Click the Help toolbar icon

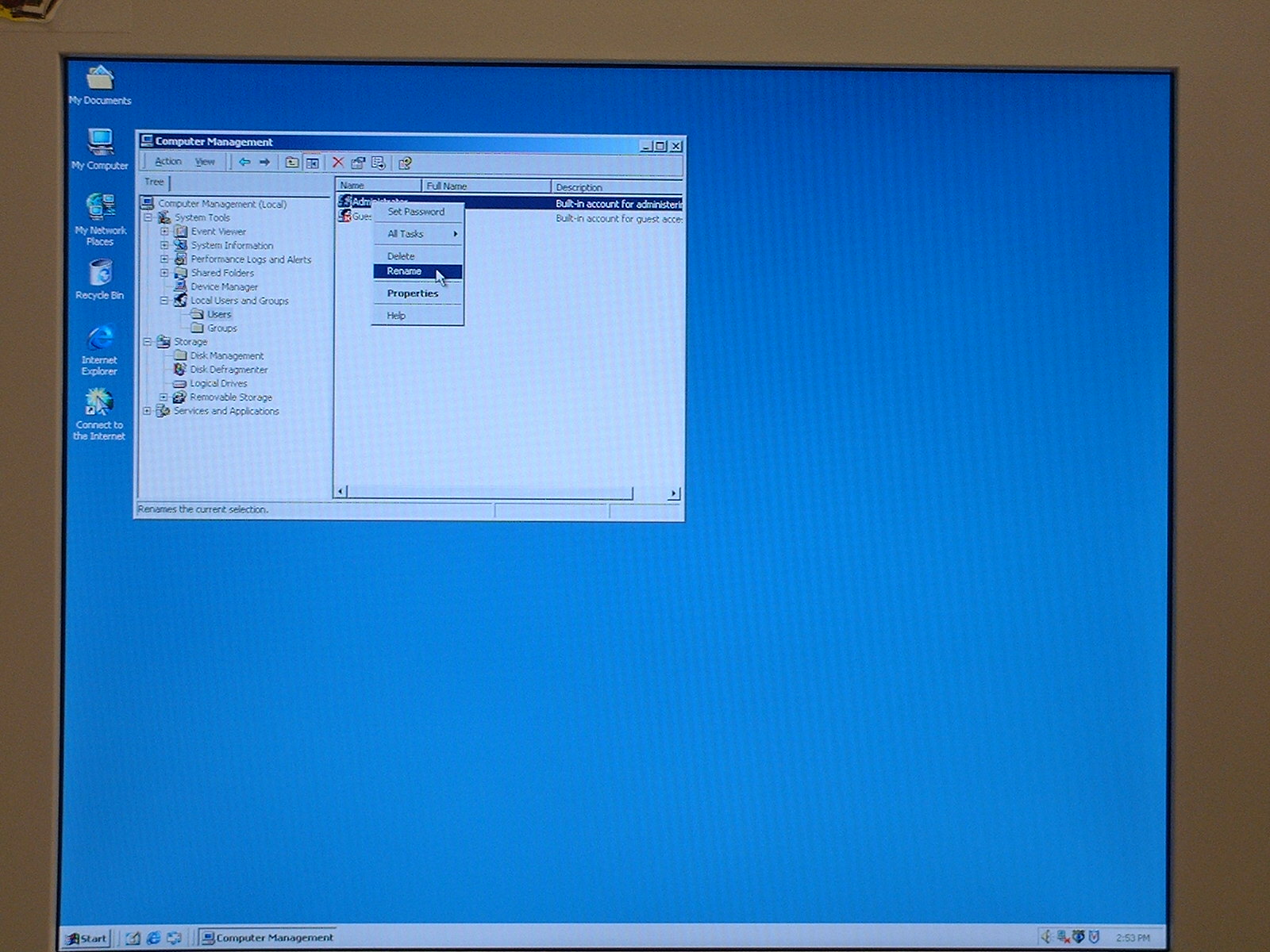point(405,163)
